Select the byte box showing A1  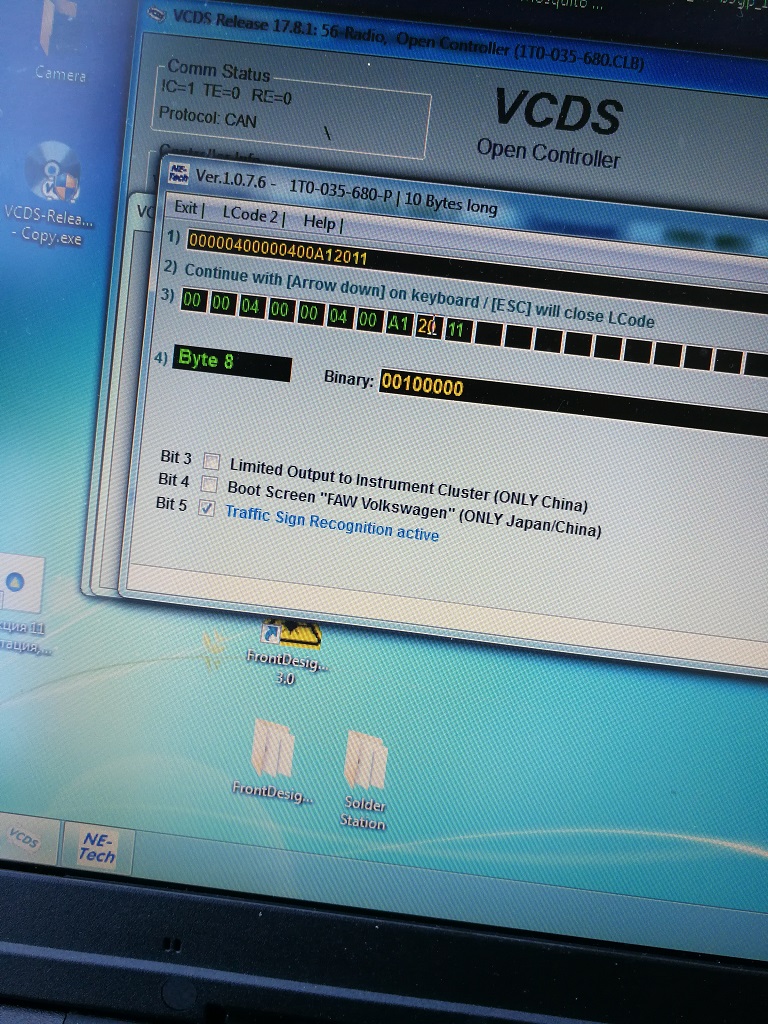click(398, 322)
